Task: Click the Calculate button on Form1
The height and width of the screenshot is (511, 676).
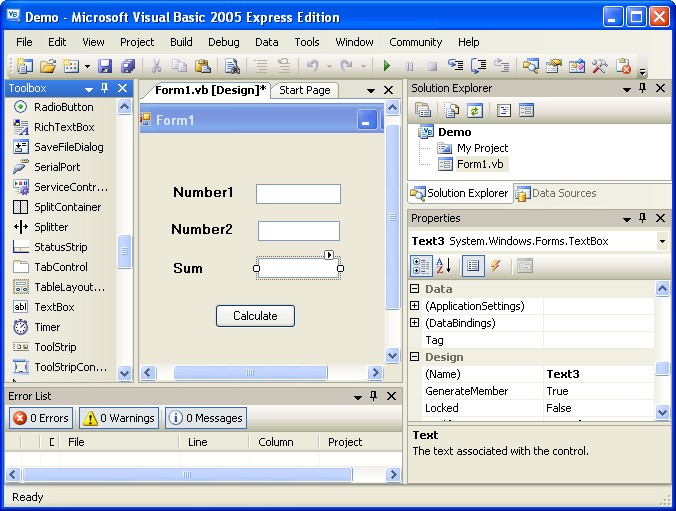Action: click(x=255, y=316)
